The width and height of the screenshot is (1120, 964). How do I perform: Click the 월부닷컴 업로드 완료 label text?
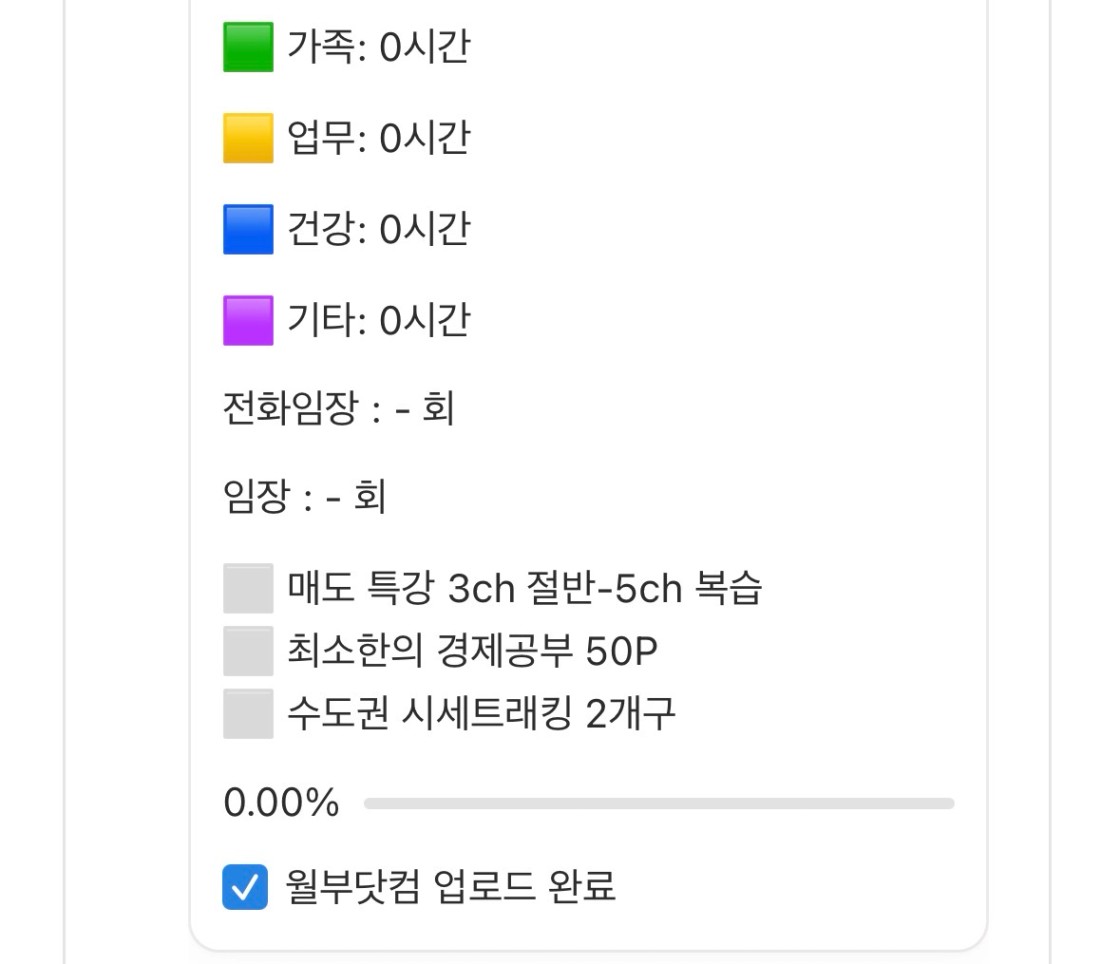[450, 886]
